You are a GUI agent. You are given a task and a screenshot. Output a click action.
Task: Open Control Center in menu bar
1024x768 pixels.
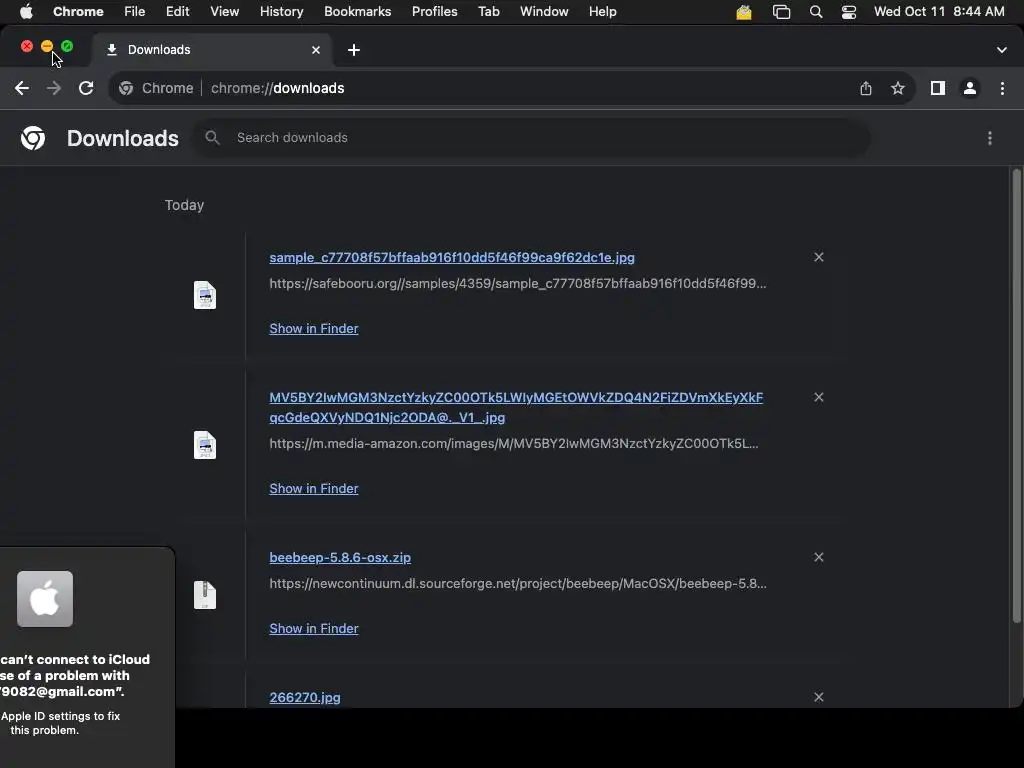point(849,12)
